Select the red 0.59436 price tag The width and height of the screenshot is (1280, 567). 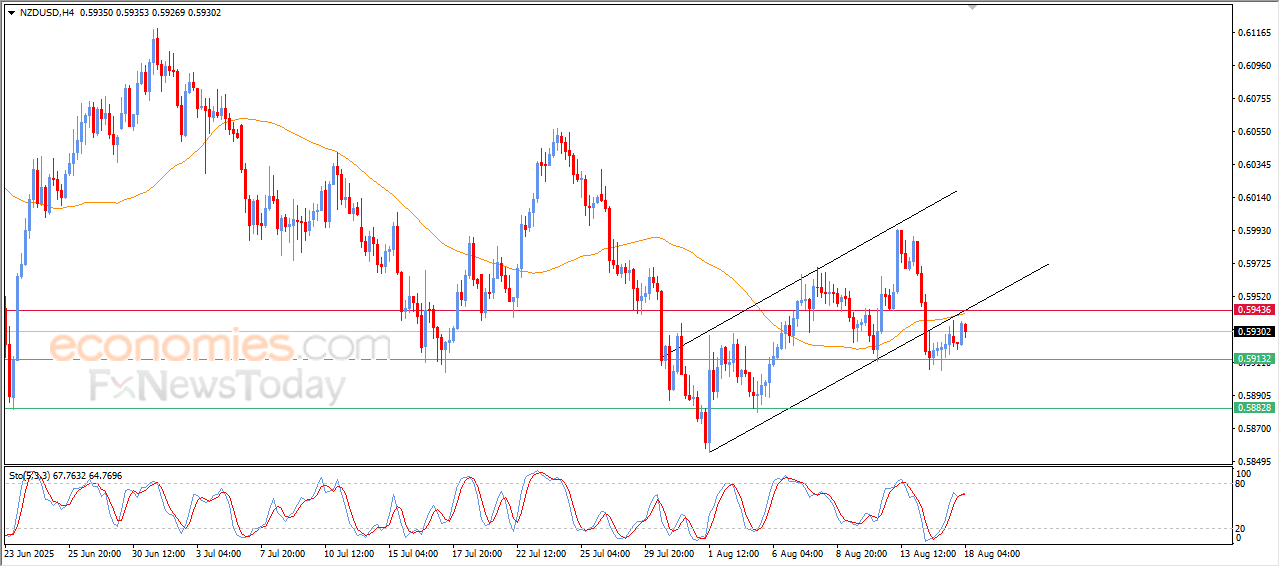[1253, 311]
